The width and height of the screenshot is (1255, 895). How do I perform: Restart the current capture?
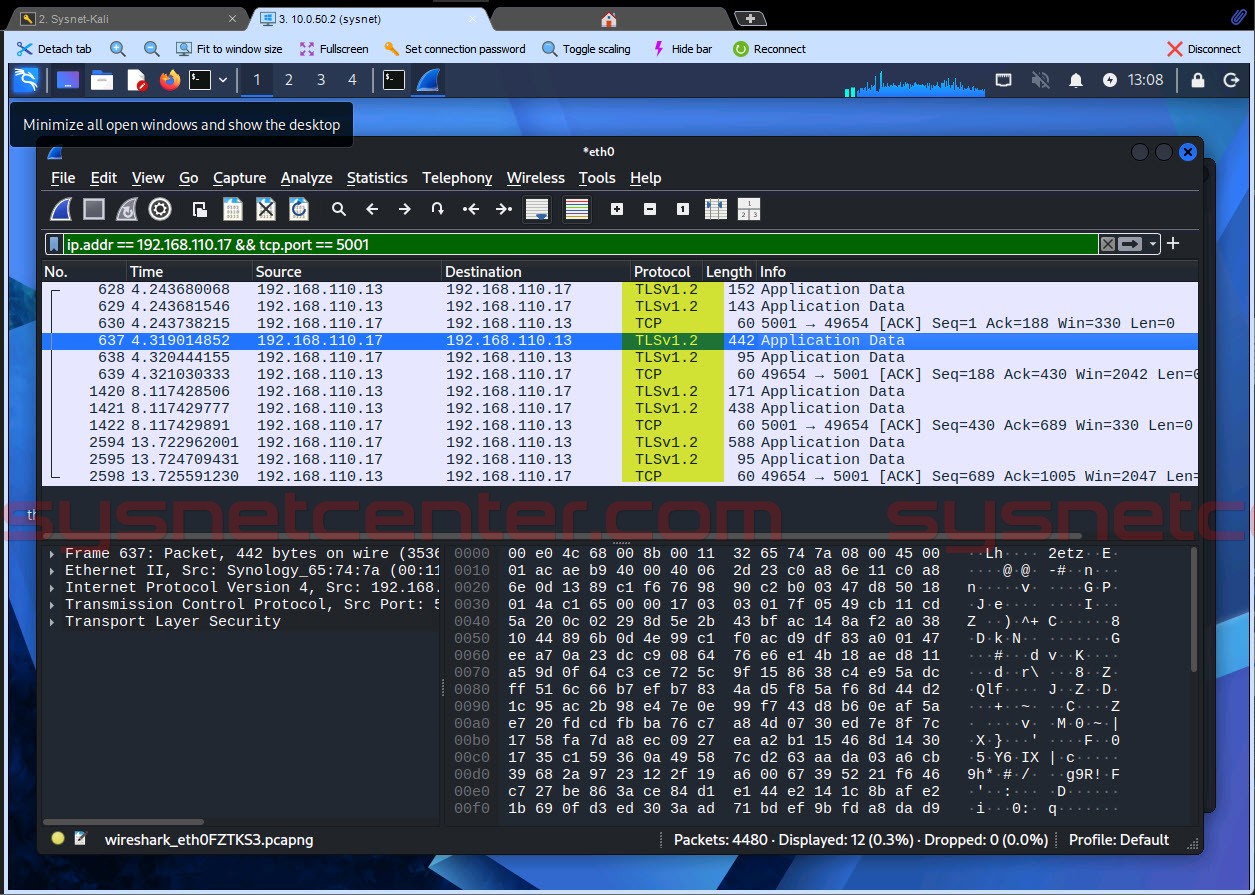click(127, 209)
